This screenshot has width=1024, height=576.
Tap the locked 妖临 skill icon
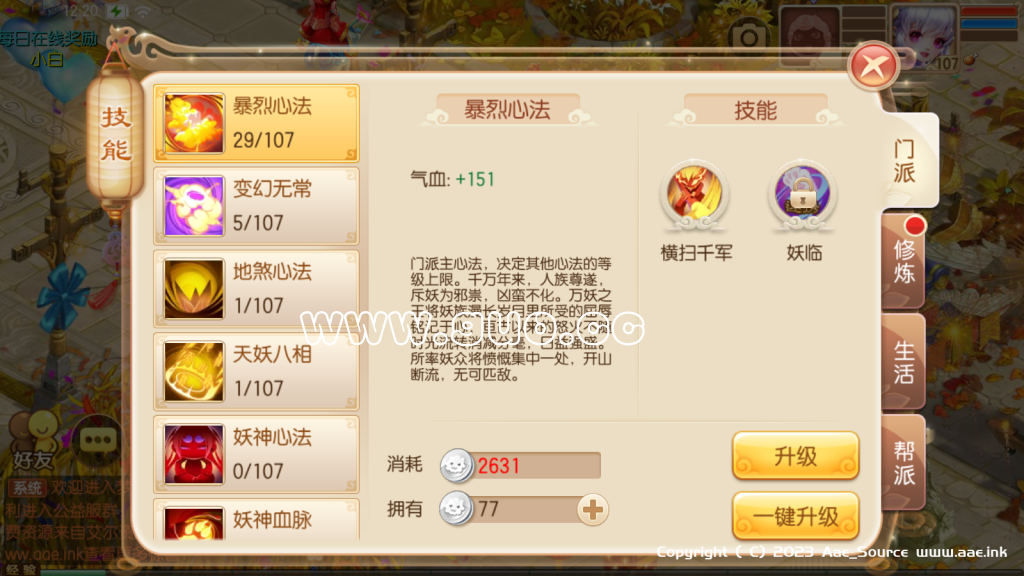tap(803, 194)
